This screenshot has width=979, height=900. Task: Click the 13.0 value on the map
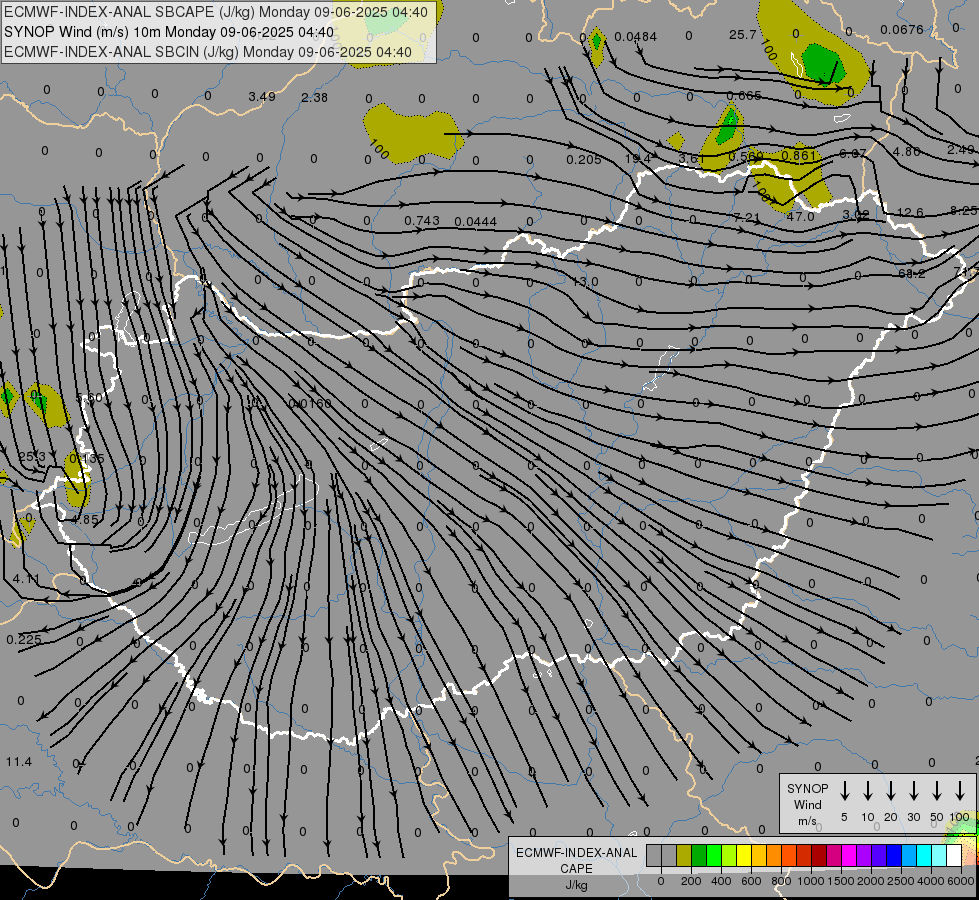click(585, 282)
